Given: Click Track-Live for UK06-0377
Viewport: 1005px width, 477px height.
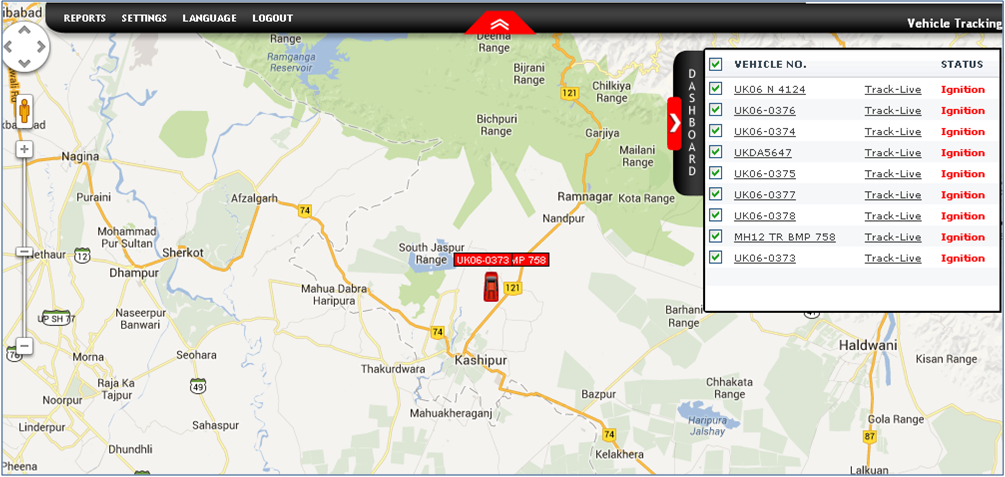Looking at the screenshot, I should pos(893,196).
